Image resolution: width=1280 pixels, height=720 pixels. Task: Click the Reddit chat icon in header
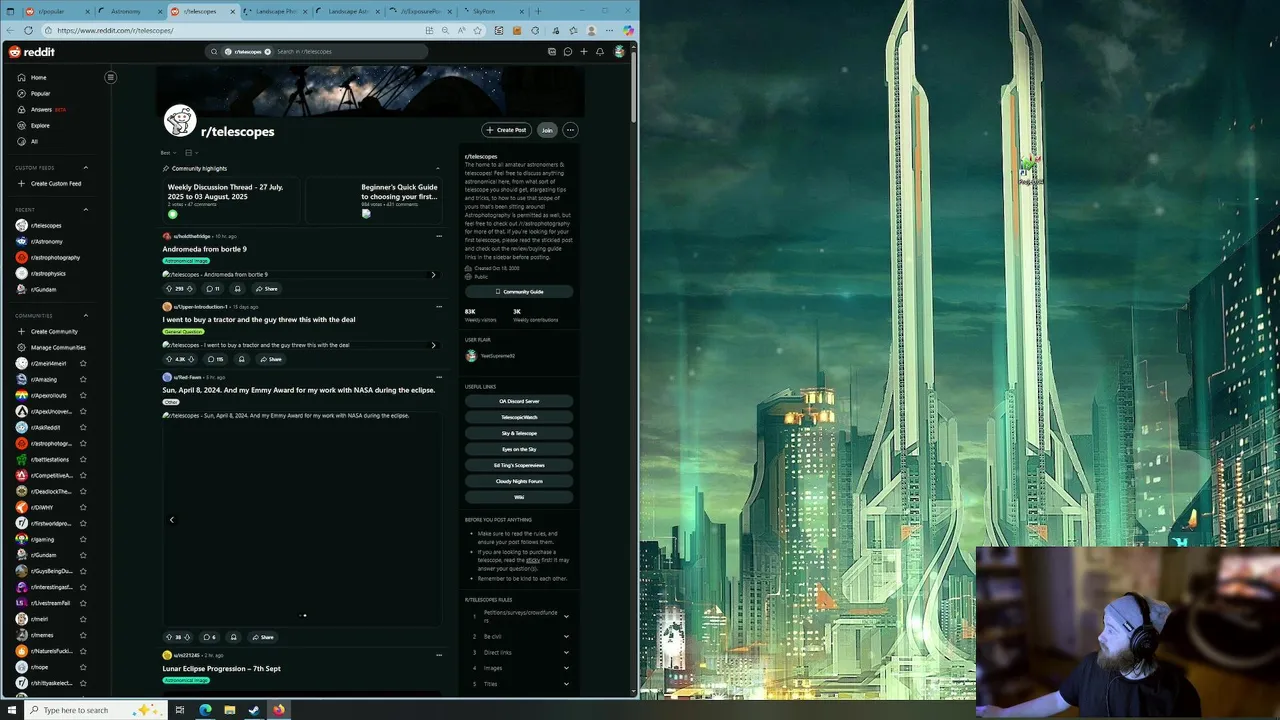click(x=568, y=52)
